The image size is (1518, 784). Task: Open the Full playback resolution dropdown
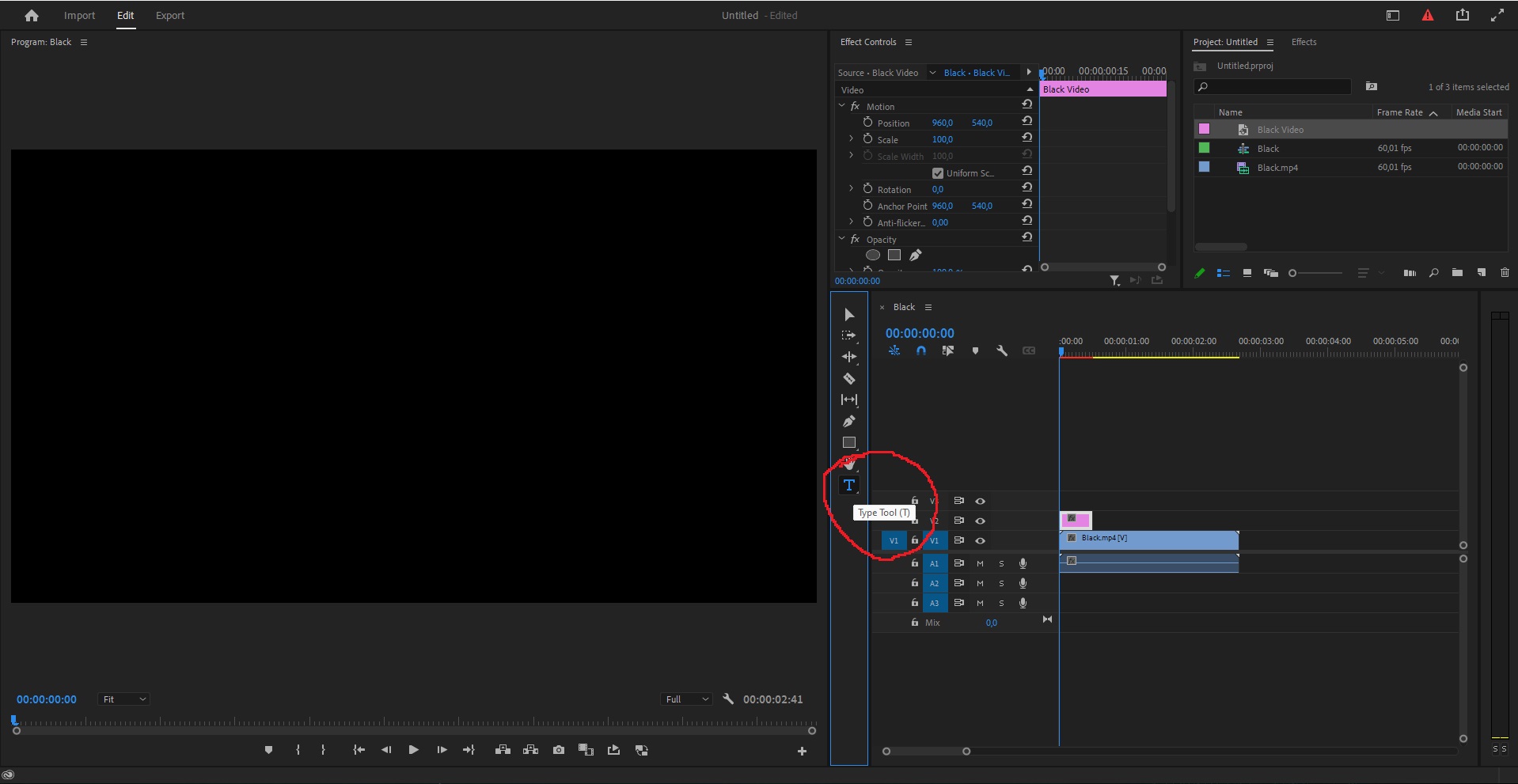686,699
